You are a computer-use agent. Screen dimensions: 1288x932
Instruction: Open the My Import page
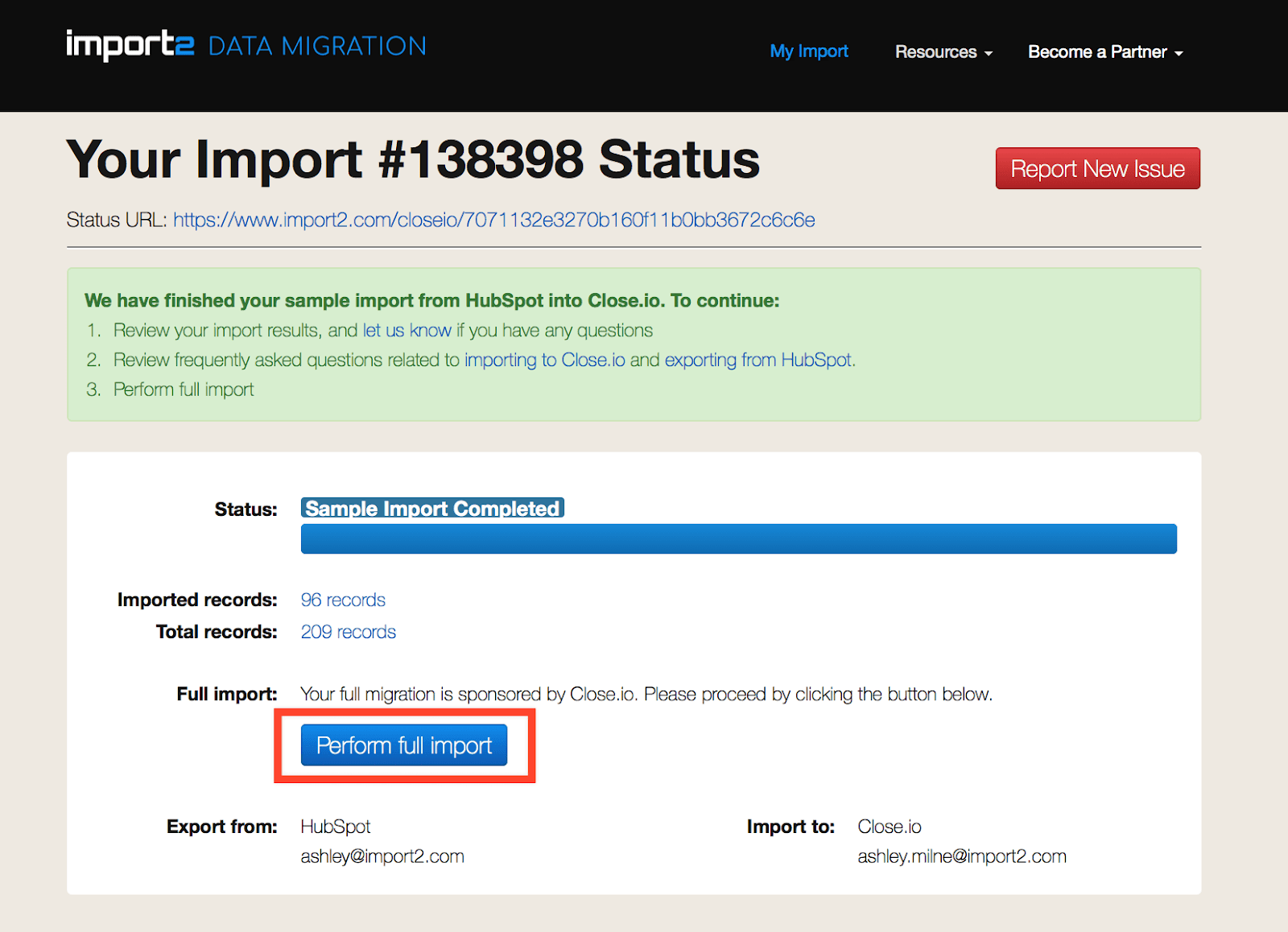tap(809, 52)
